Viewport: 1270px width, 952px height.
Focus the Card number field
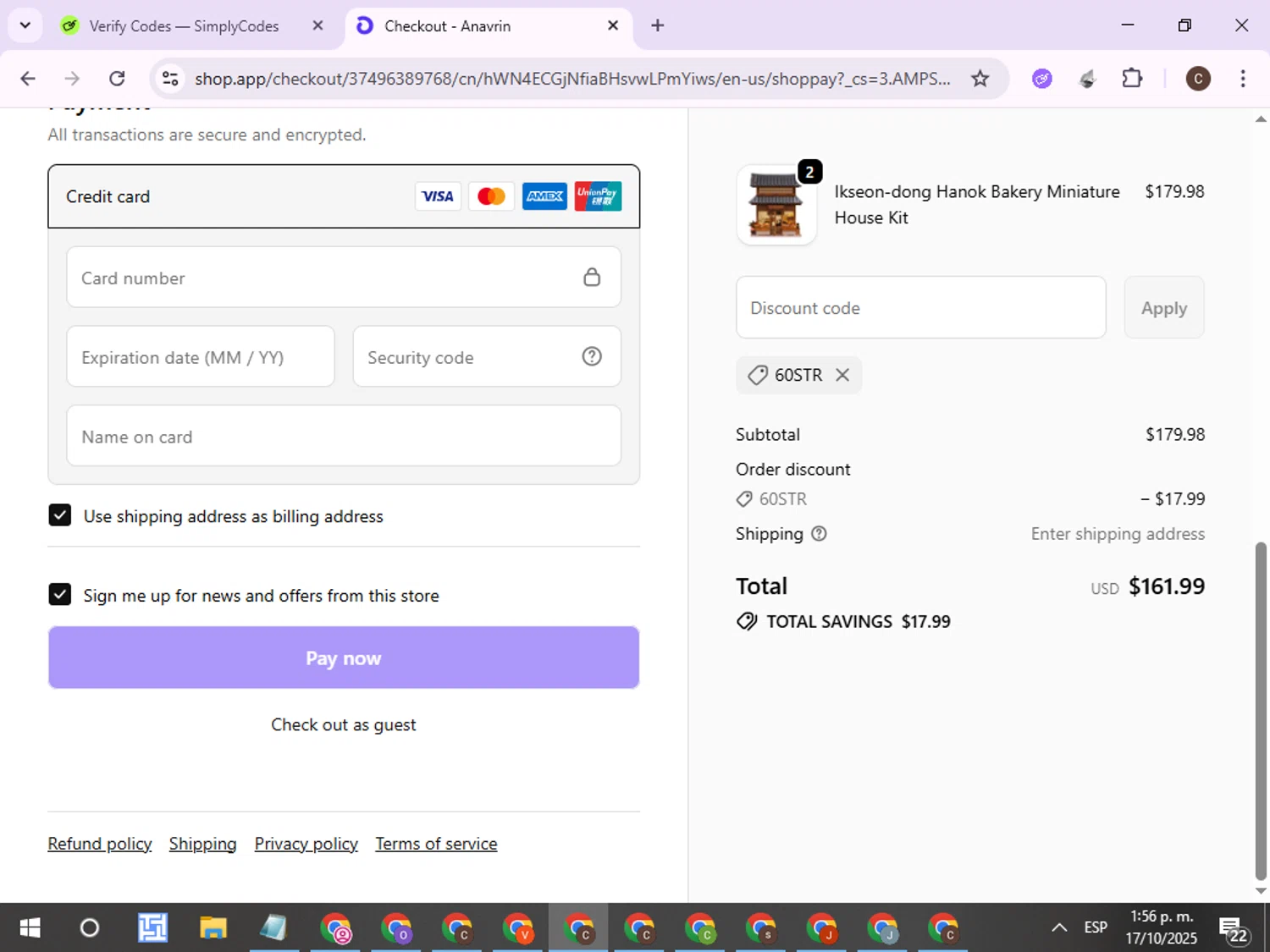[x=344, y=278]
